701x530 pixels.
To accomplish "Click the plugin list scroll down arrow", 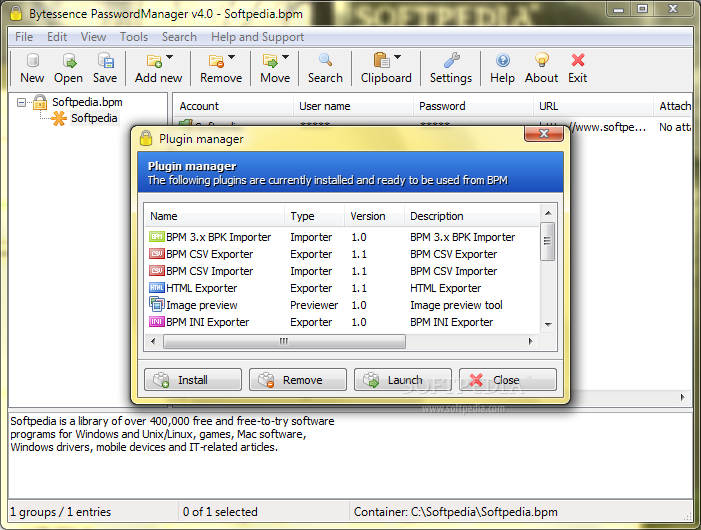I will [548, 325].
